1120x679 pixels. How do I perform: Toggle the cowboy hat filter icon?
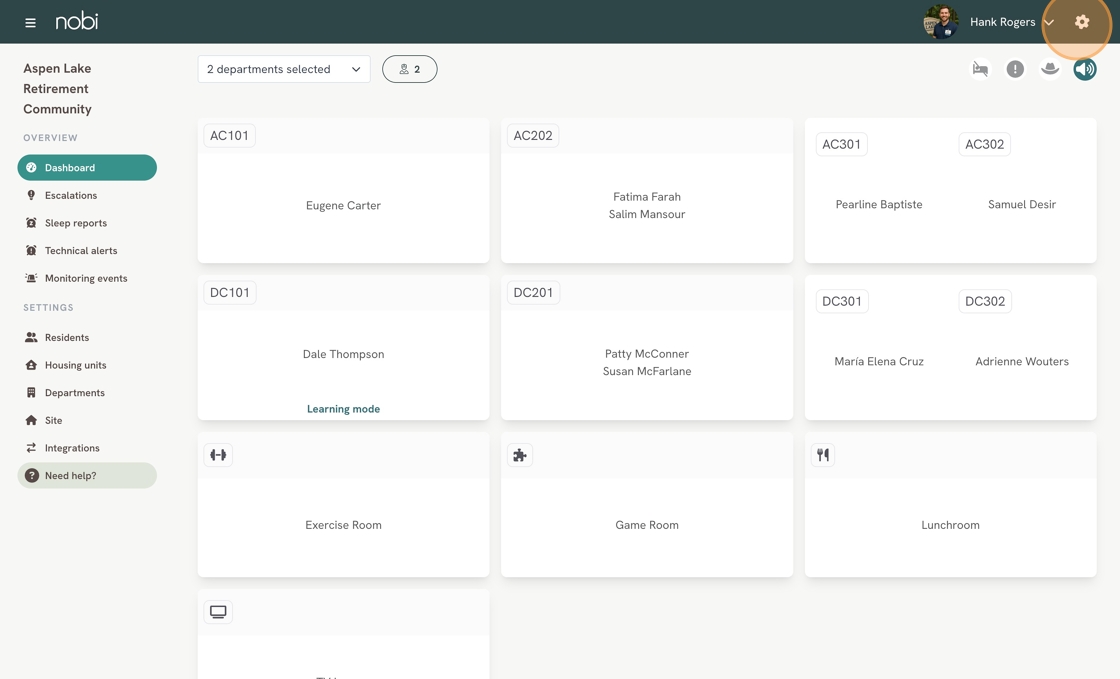point(1050,69)
